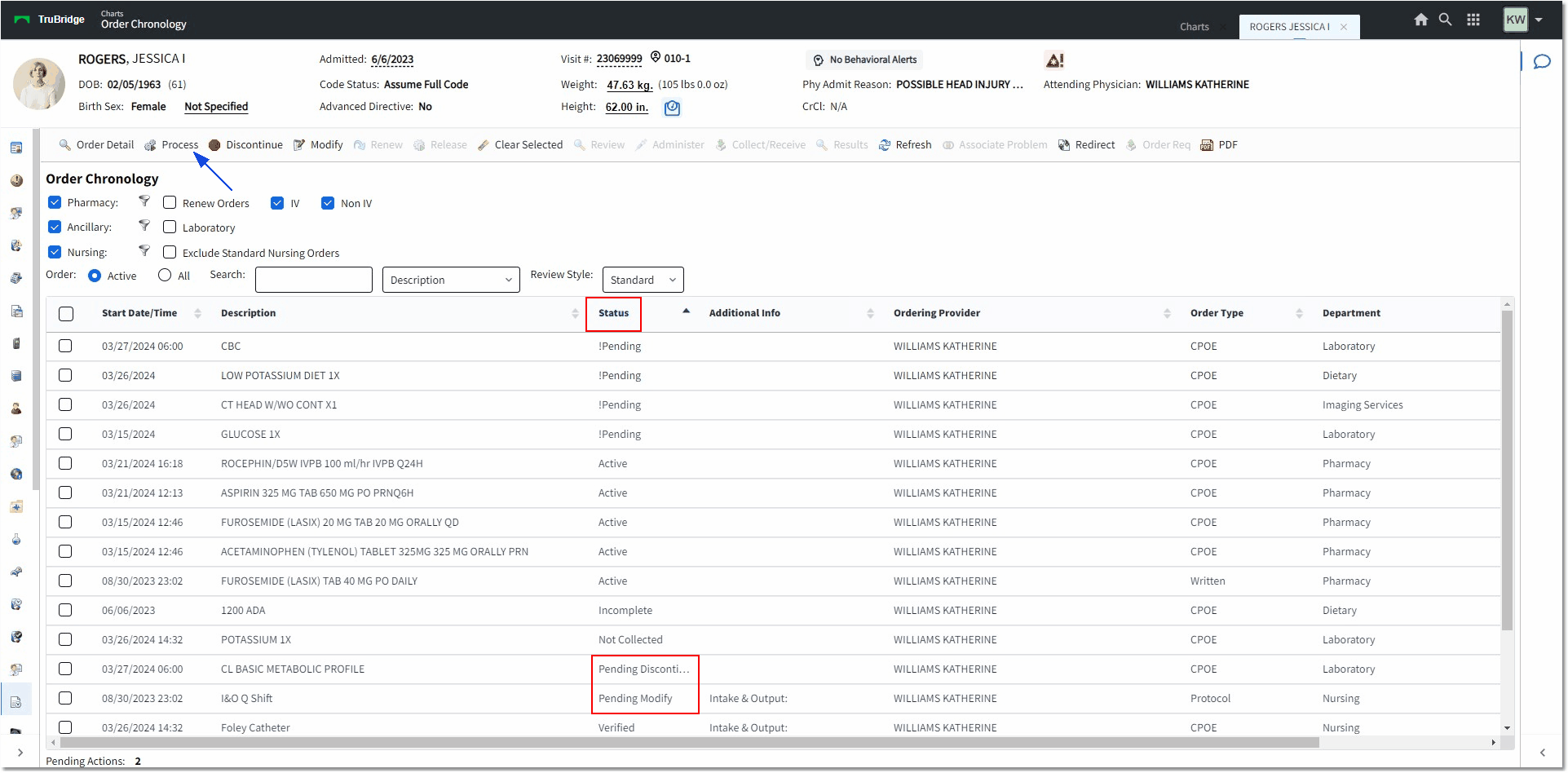This screenshot has height=773, width=1568.
Task: Sort by Ordering Provider column
Action: (937, 313)
